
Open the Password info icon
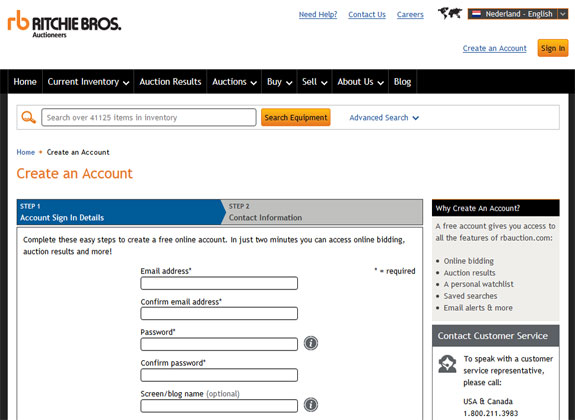point(311,343)
